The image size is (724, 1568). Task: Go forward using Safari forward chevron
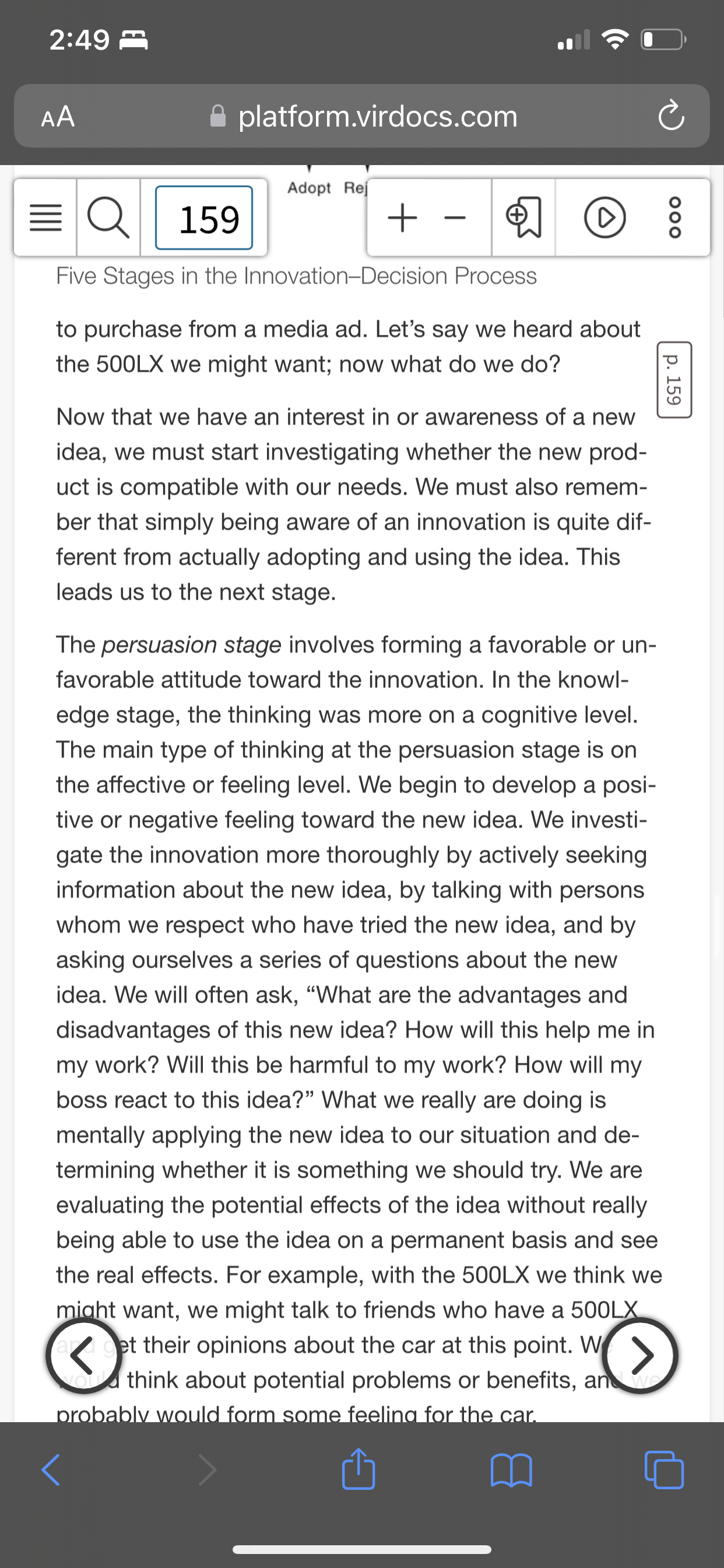tap(208, 1470)
